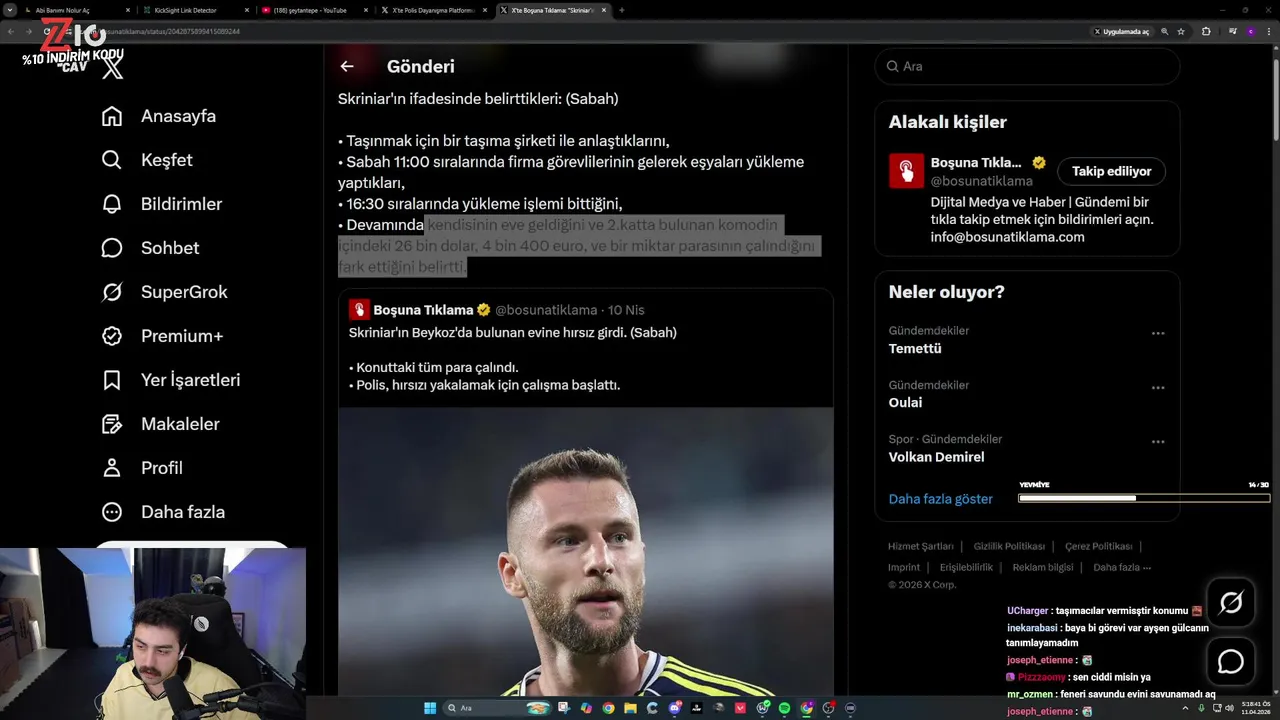Image resolution: width=1280 pixels, height=720 pixels.
Task: Open File Explorer from the taskbar
Action: tap(630, 708)
